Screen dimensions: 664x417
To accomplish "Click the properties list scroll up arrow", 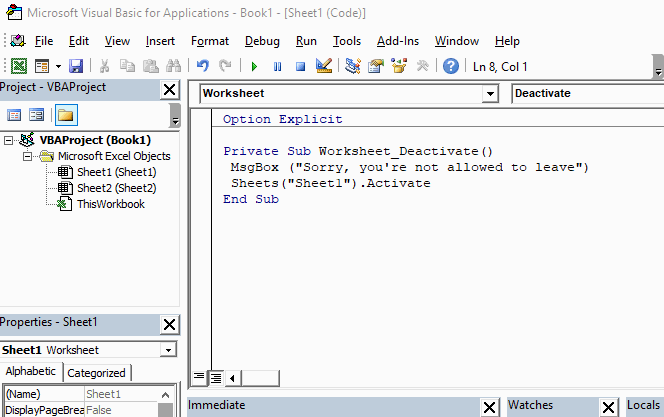I will [166, 395].
